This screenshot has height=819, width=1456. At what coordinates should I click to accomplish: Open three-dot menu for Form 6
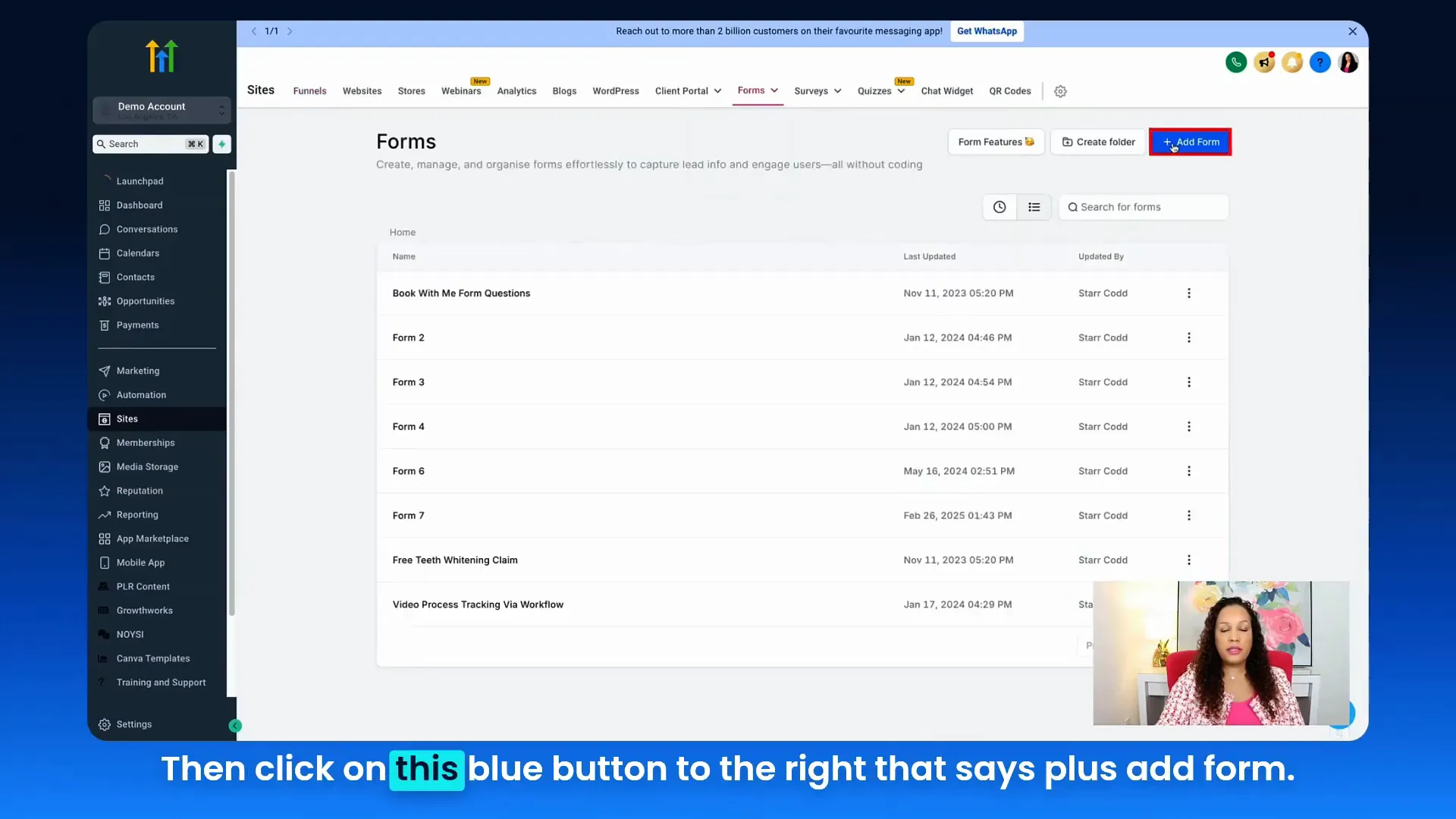(x=1189, y=471)
